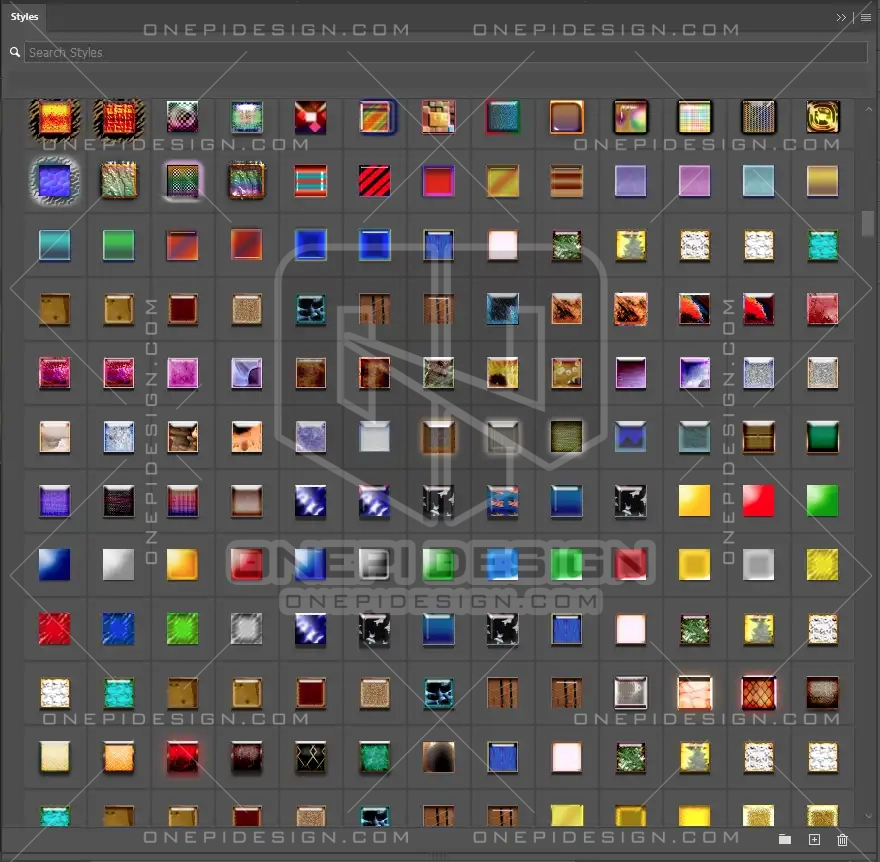Select the red and black diagonal striped style
880x862 pixels.
374,181
